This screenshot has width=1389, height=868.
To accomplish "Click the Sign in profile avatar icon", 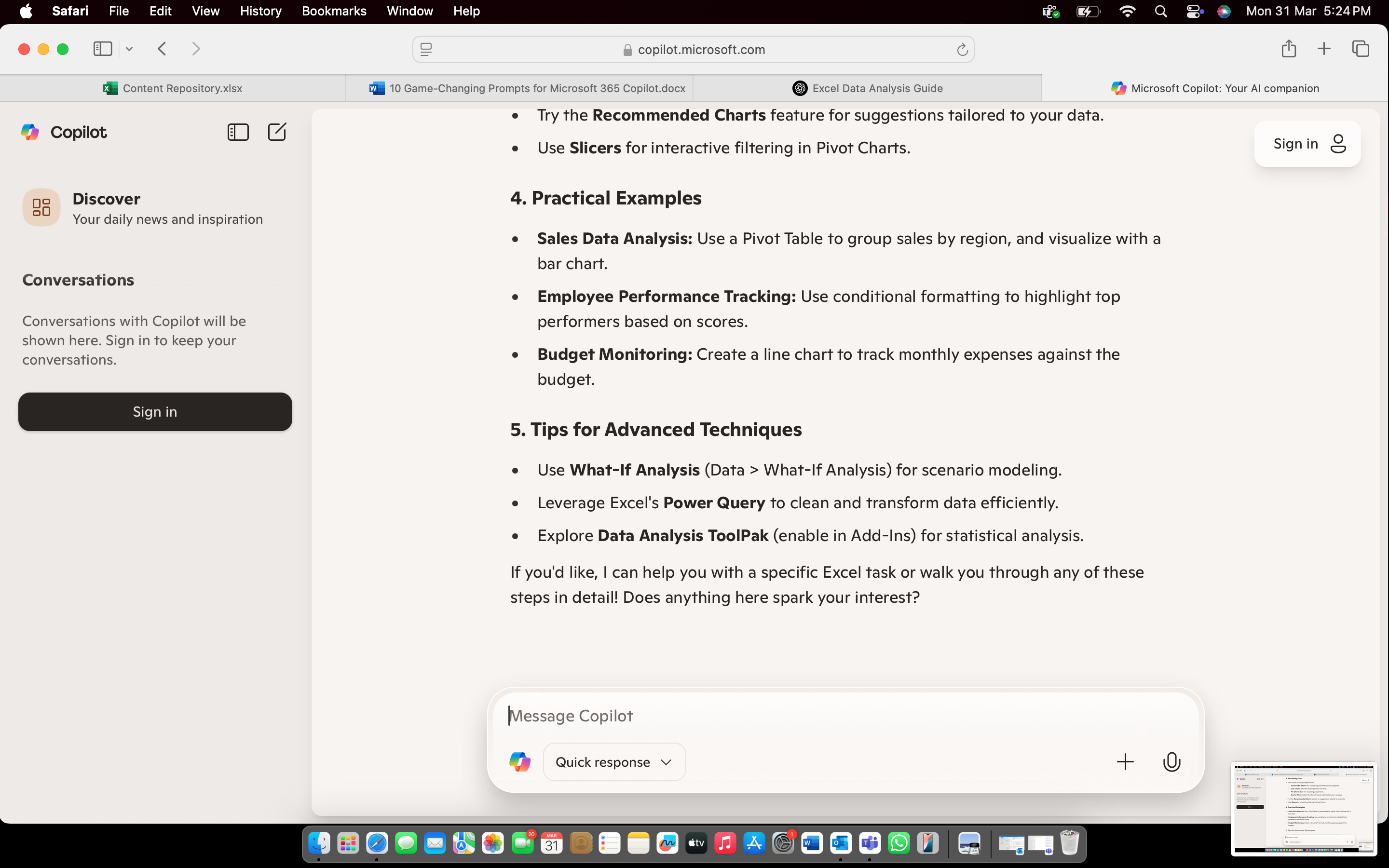I will tap(1338, 144).
